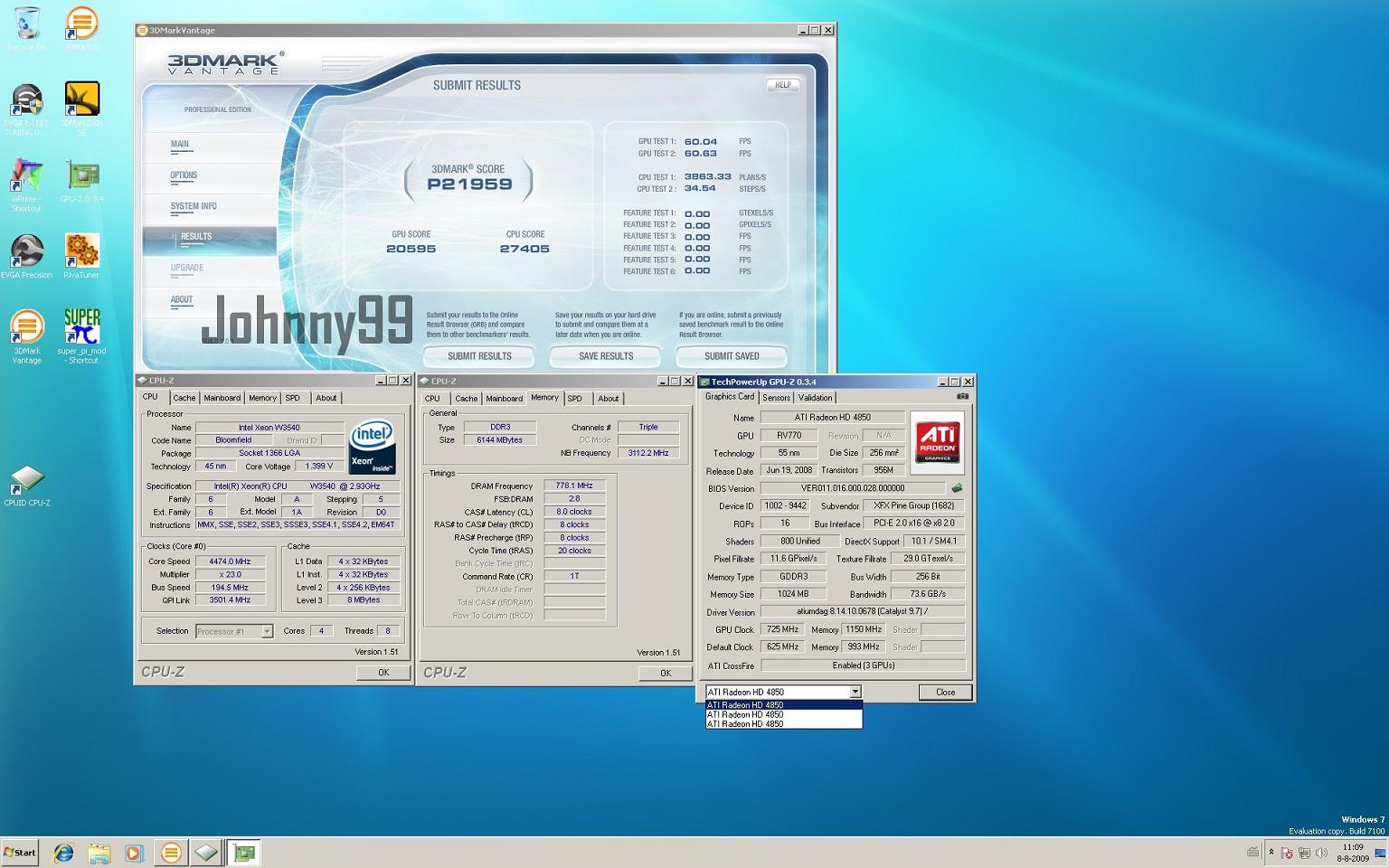1389x868 pixels.
Task: Click the SAVE RESULTS button
Action: (x=606, y=356)
